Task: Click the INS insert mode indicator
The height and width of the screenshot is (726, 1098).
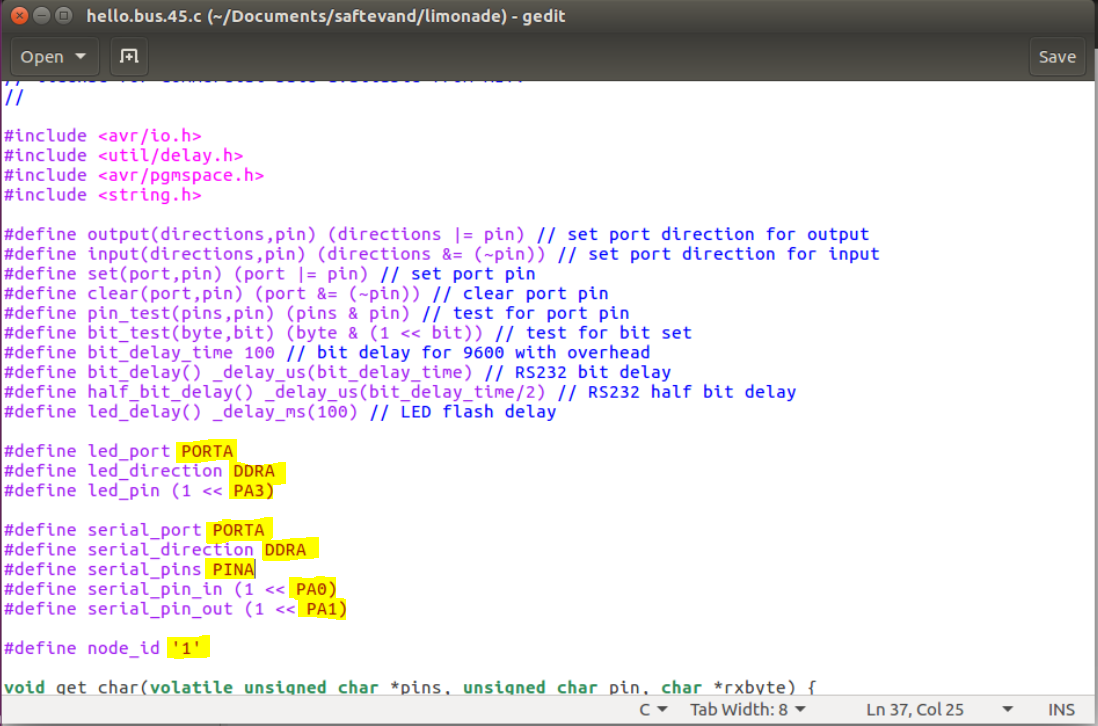Action: [x=1061, y=709]
